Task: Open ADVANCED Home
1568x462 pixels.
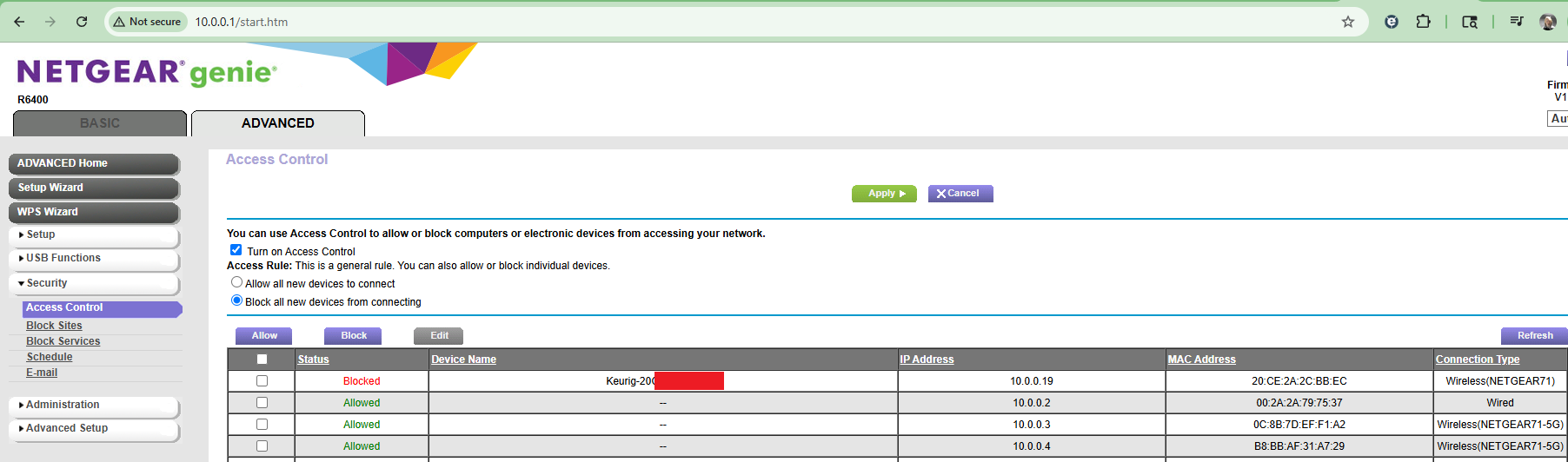Action: tap(94, 163)
